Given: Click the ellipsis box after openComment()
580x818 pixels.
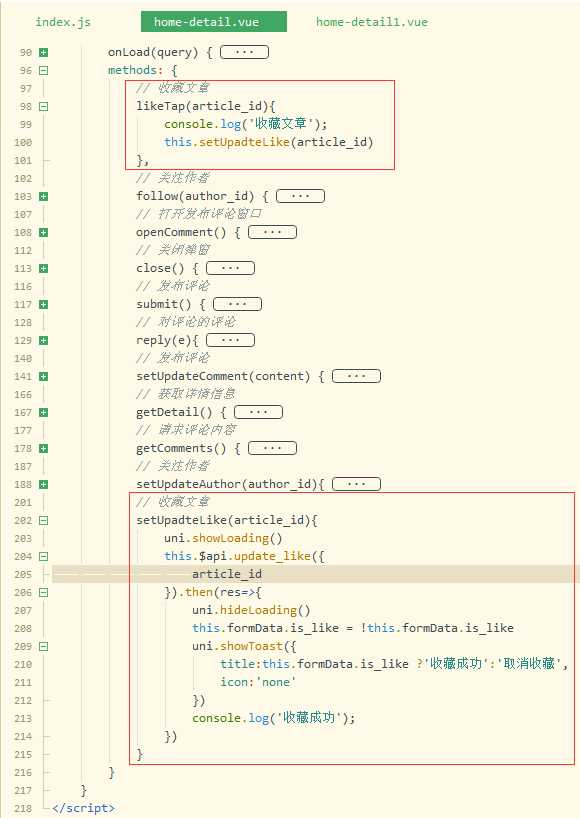Looking at the screenshot, I should coord(272,232).
